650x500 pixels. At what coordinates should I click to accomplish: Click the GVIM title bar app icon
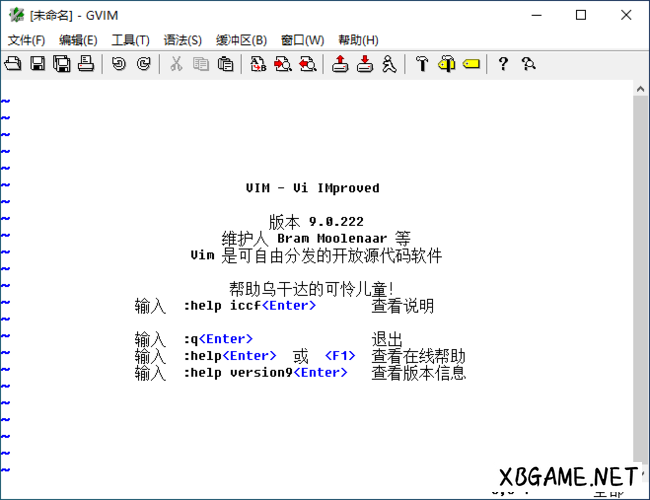(x=17, y=15)
